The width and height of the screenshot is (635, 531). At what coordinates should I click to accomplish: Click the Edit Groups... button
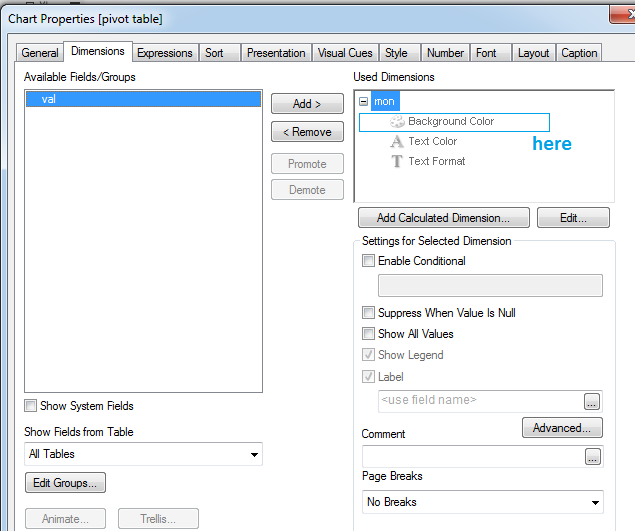[x=65, y=483]
